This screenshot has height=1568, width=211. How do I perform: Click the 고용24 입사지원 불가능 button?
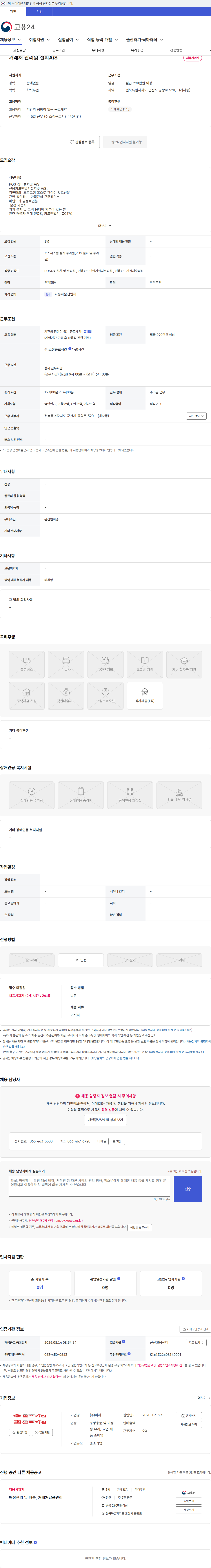tap(125, 142)
